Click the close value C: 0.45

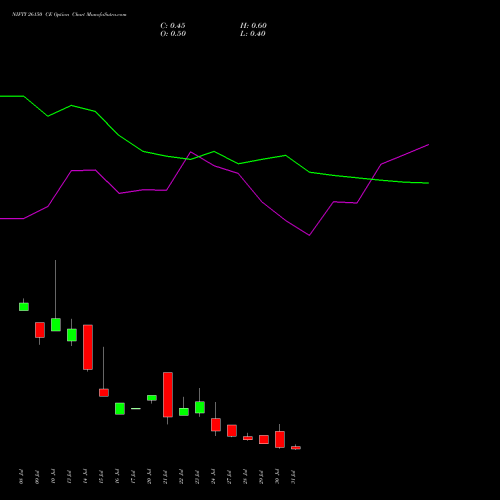(173, 26)
